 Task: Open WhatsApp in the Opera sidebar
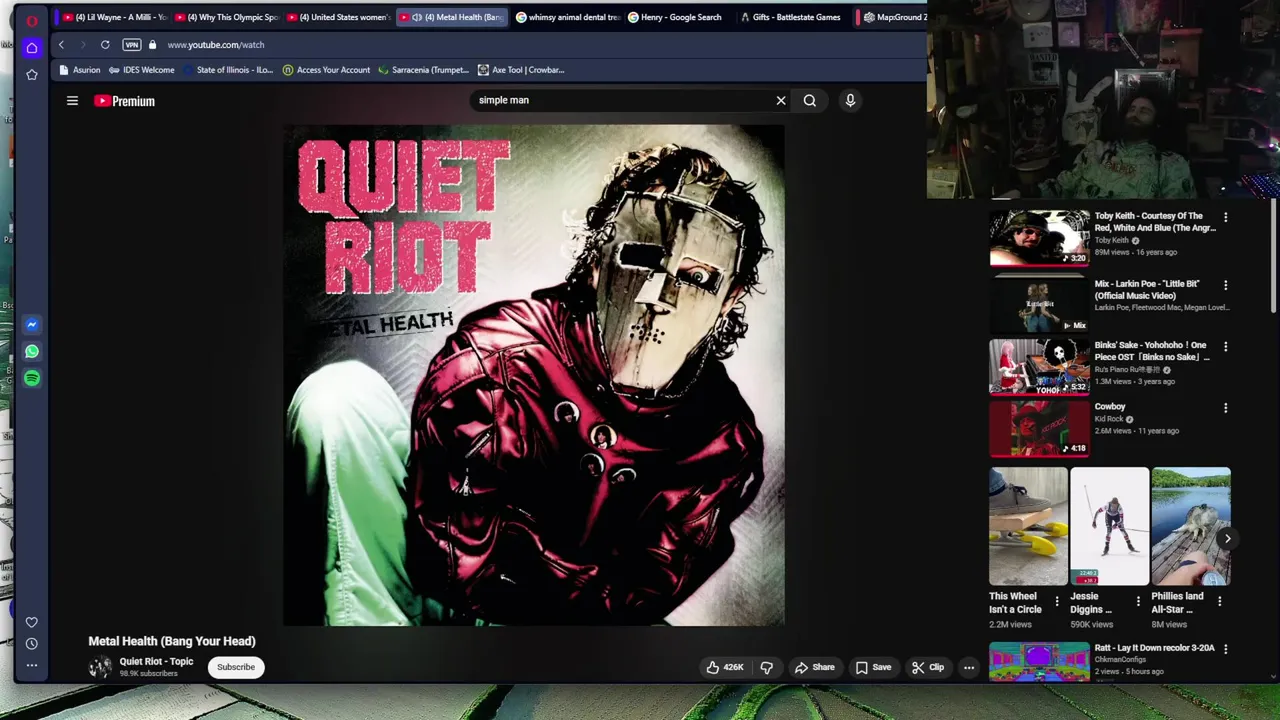[32, 351]
